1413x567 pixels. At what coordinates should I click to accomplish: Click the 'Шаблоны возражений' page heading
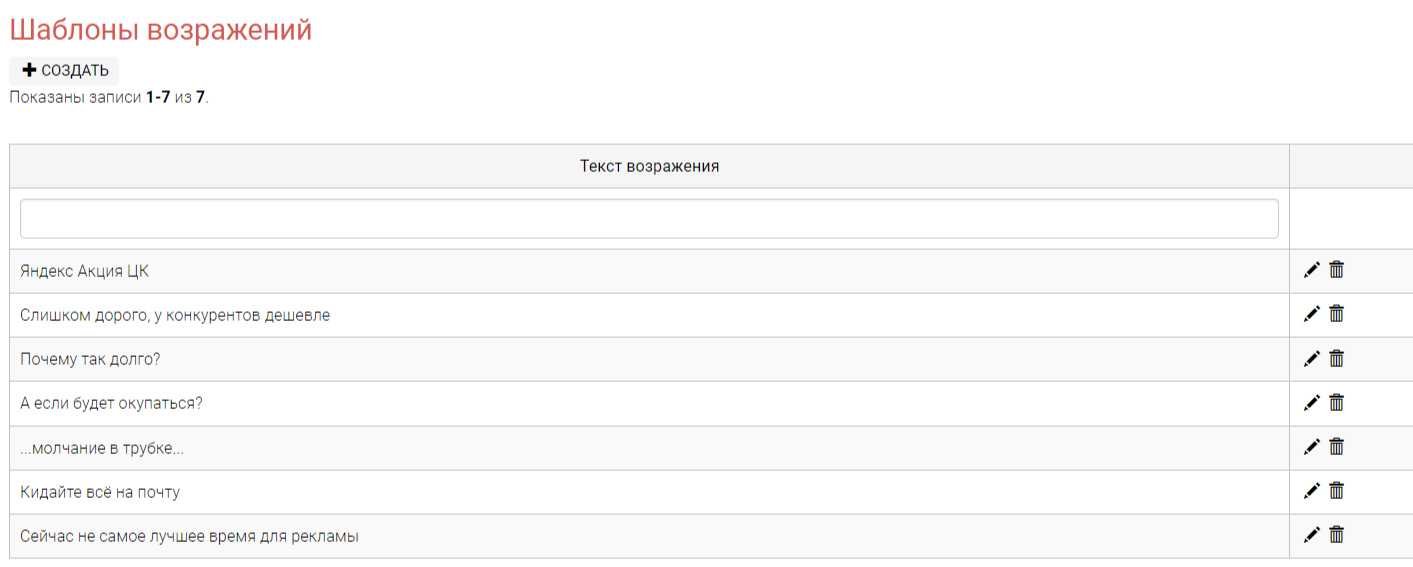pos(161,30)
